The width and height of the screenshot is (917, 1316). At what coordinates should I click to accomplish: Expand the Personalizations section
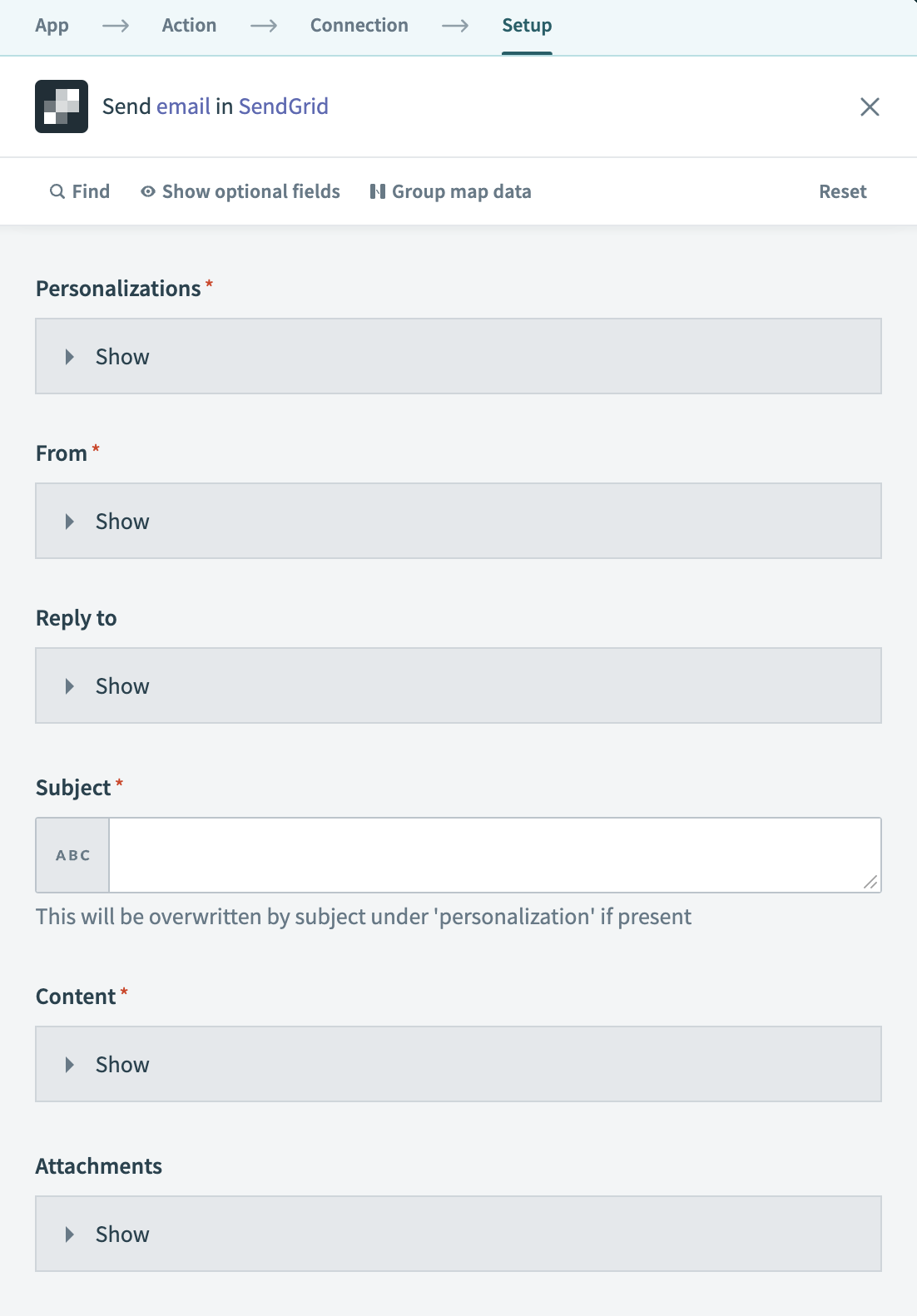click(x=121, y=356)
